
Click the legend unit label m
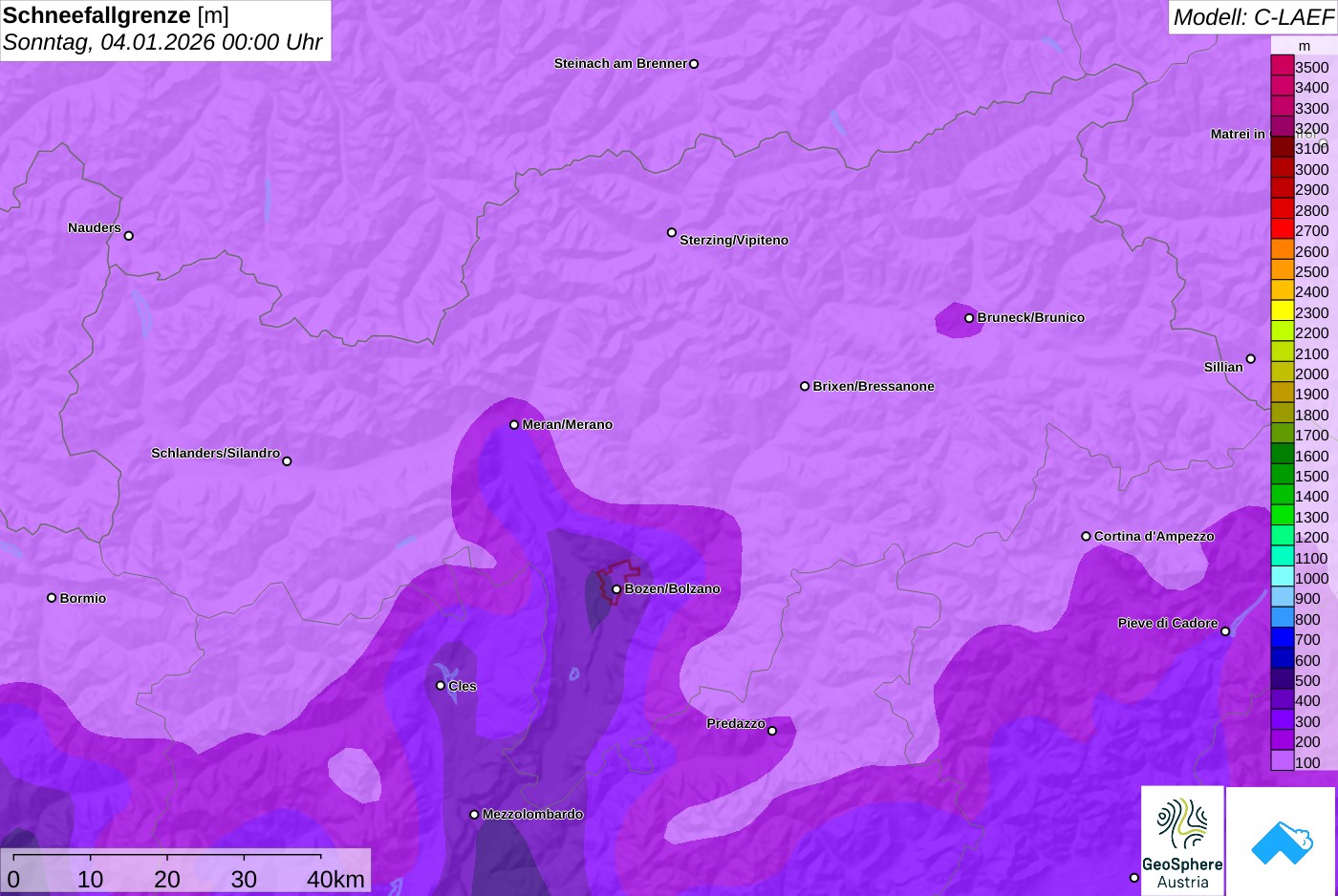coord(1305,46)
